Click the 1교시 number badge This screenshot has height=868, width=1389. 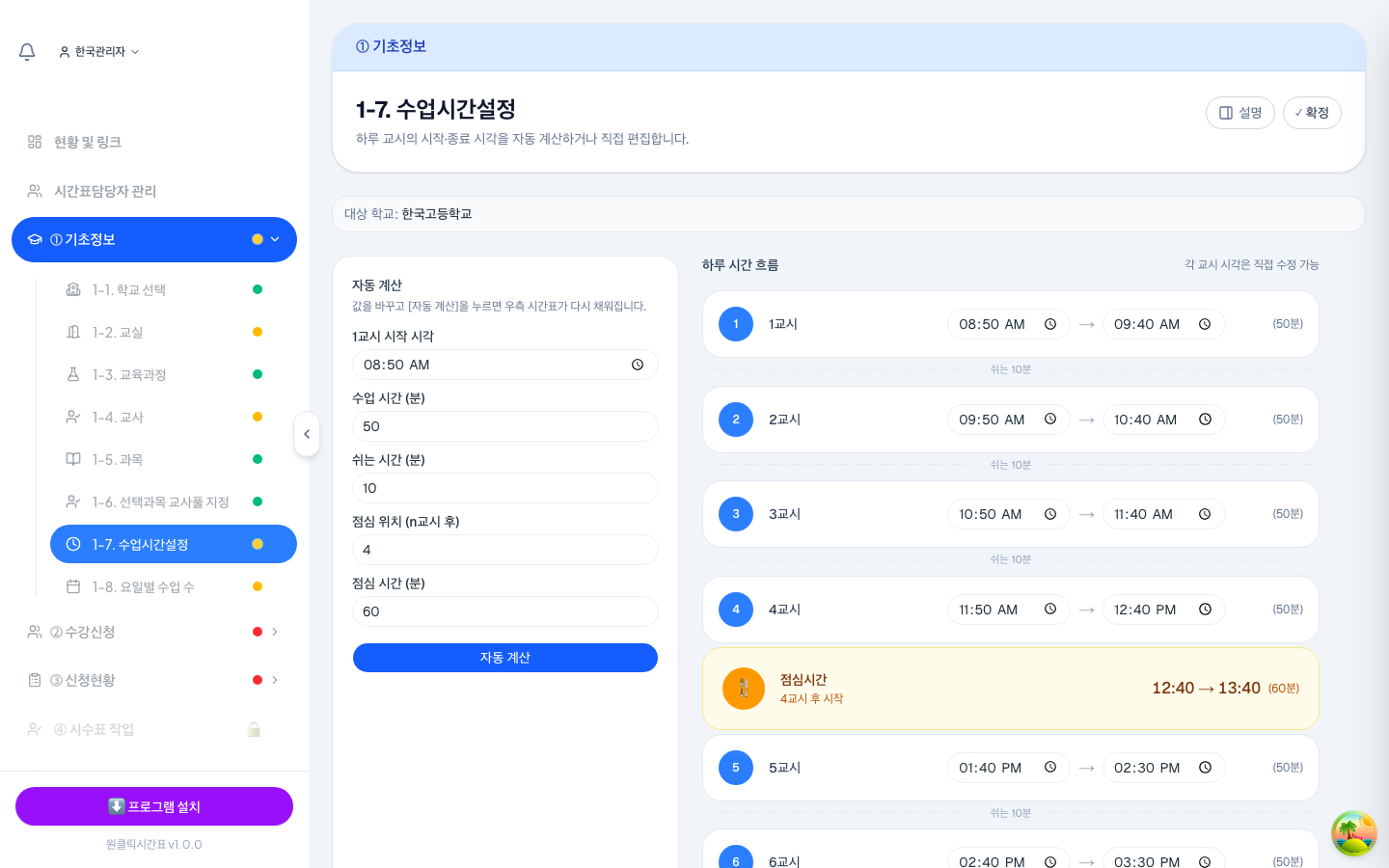click(x=736, y=324)
